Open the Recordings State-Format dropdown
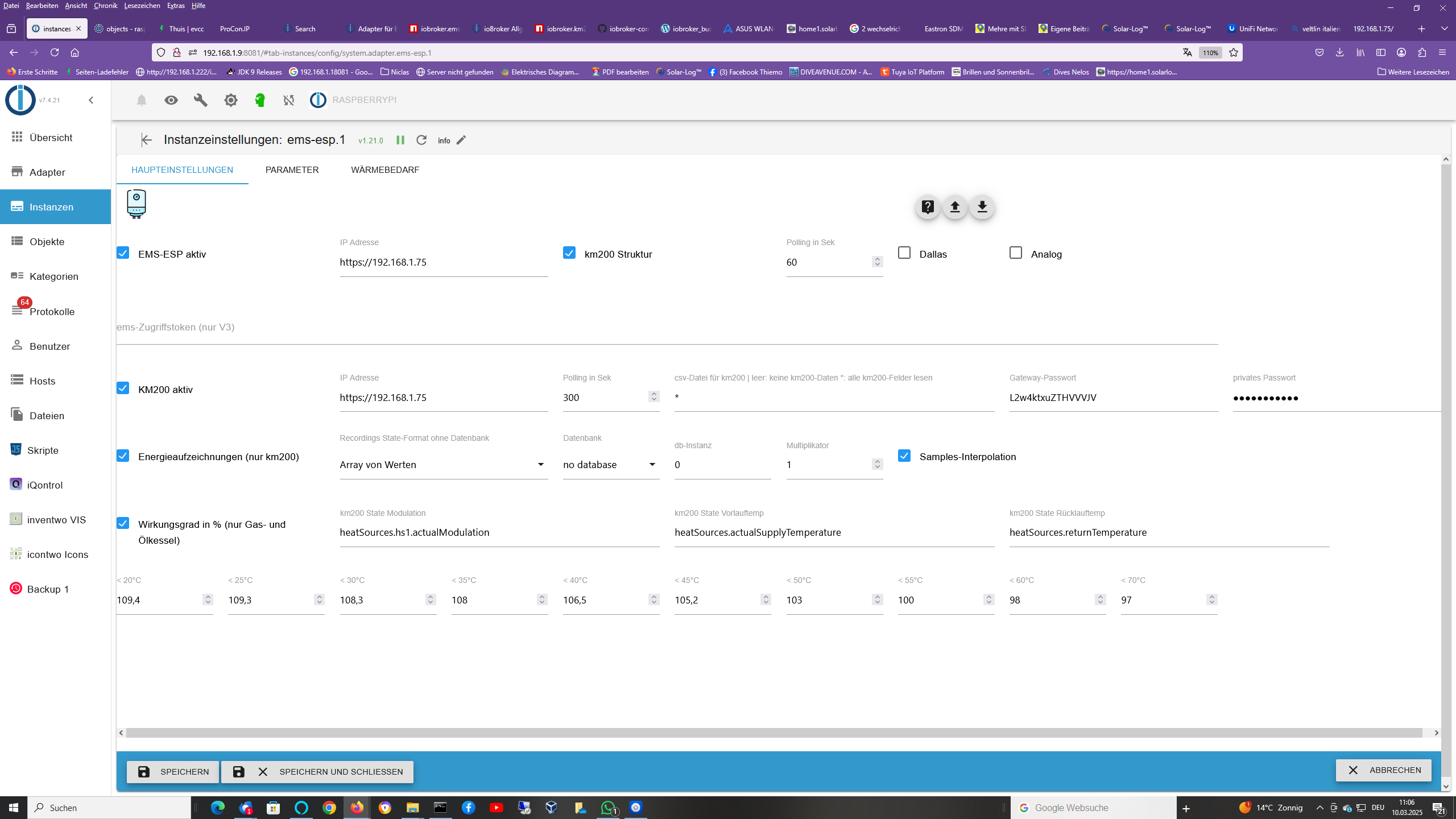The height and width of the screenshot is (819, 1456). click(444, 465)
